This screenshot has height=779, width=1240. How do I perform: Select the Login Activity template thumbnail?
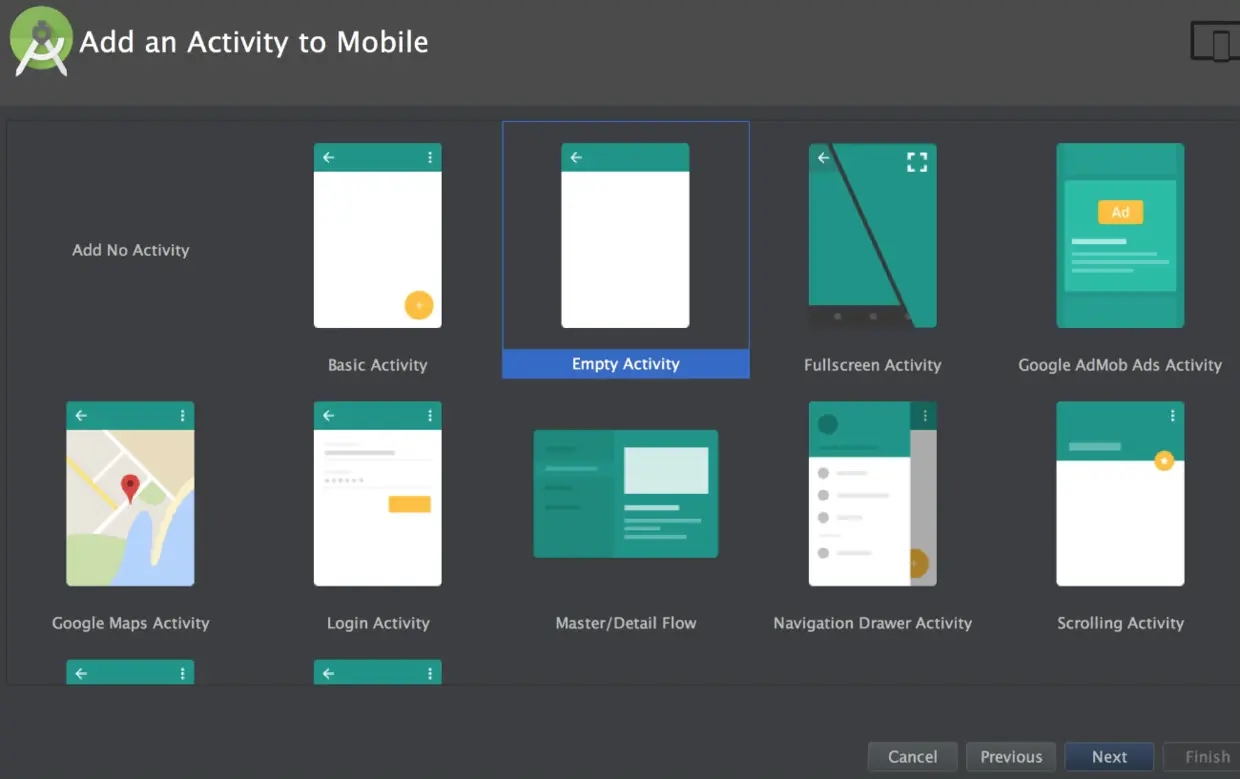(x=378, y=494)
